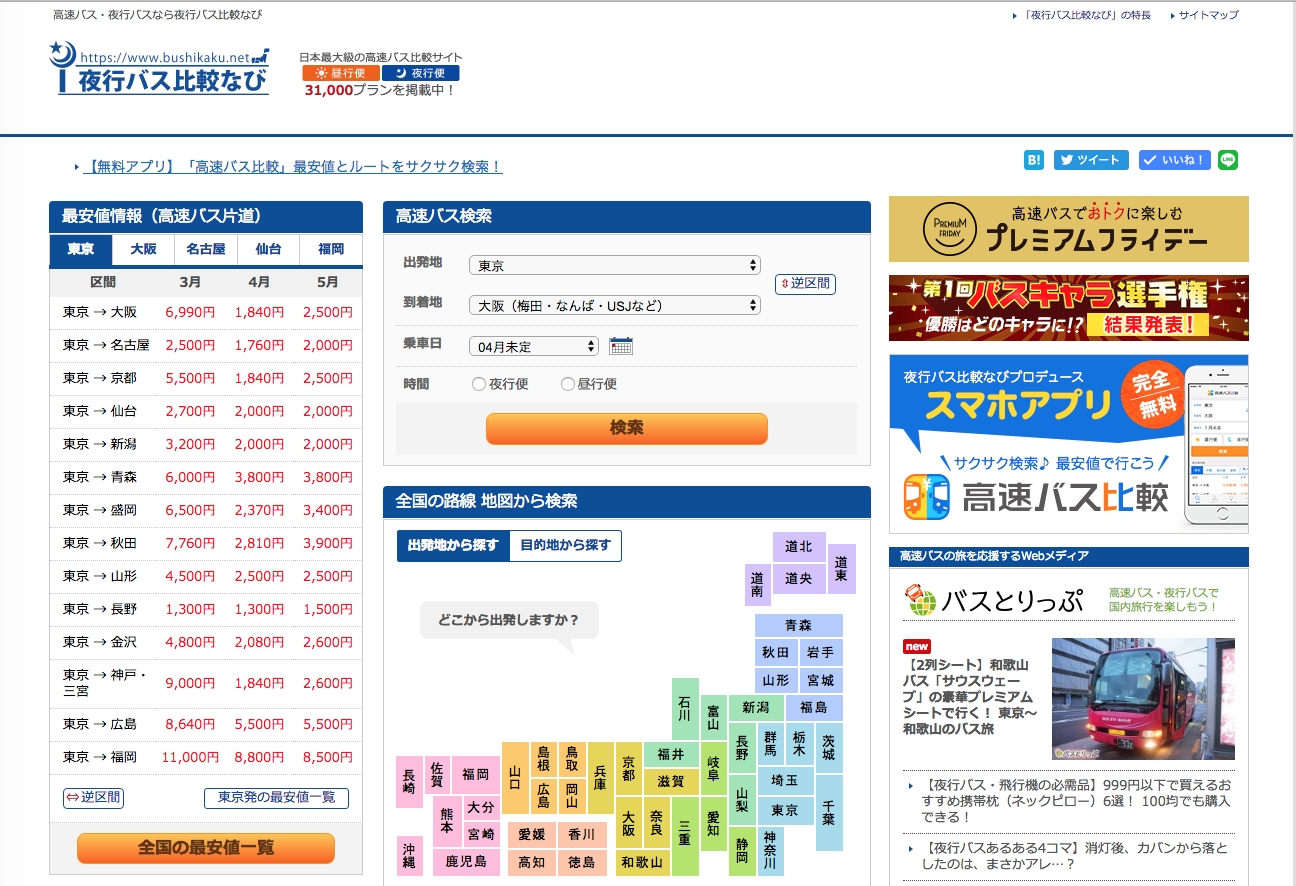Select 道北 region on the map
Viewport: 1296px width, 886px height.
click(799, 546)
